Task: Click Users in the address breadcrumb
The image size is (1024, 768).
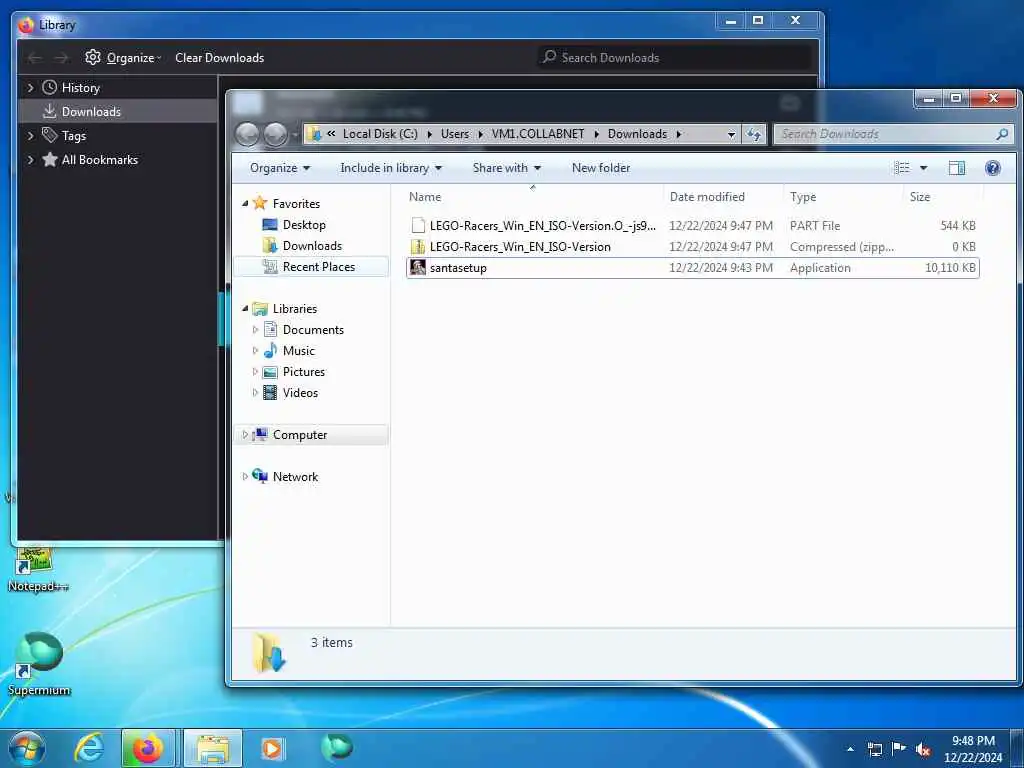Action: coord(455,134)
